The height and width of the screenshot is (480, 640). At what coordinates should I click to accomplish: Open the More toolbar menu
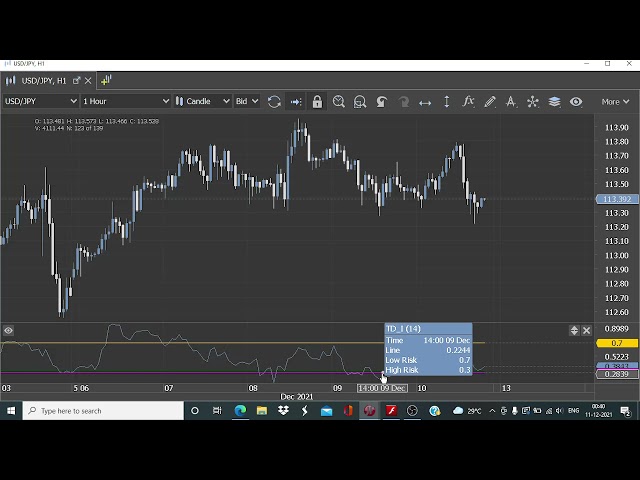[614, 101]
